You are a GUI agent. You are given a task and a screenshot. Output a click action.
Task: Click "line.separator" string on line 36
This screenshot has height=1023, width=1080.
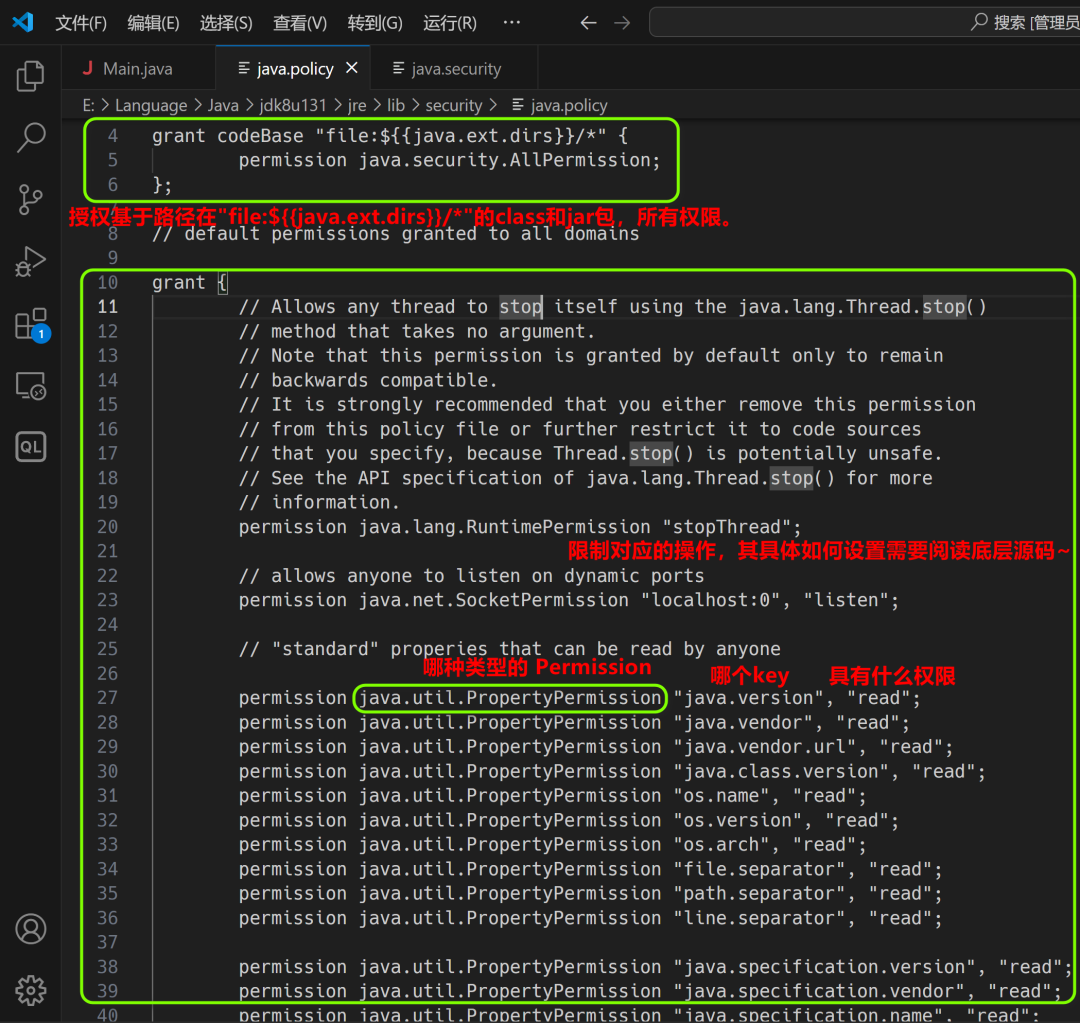(x=758, y=918)
